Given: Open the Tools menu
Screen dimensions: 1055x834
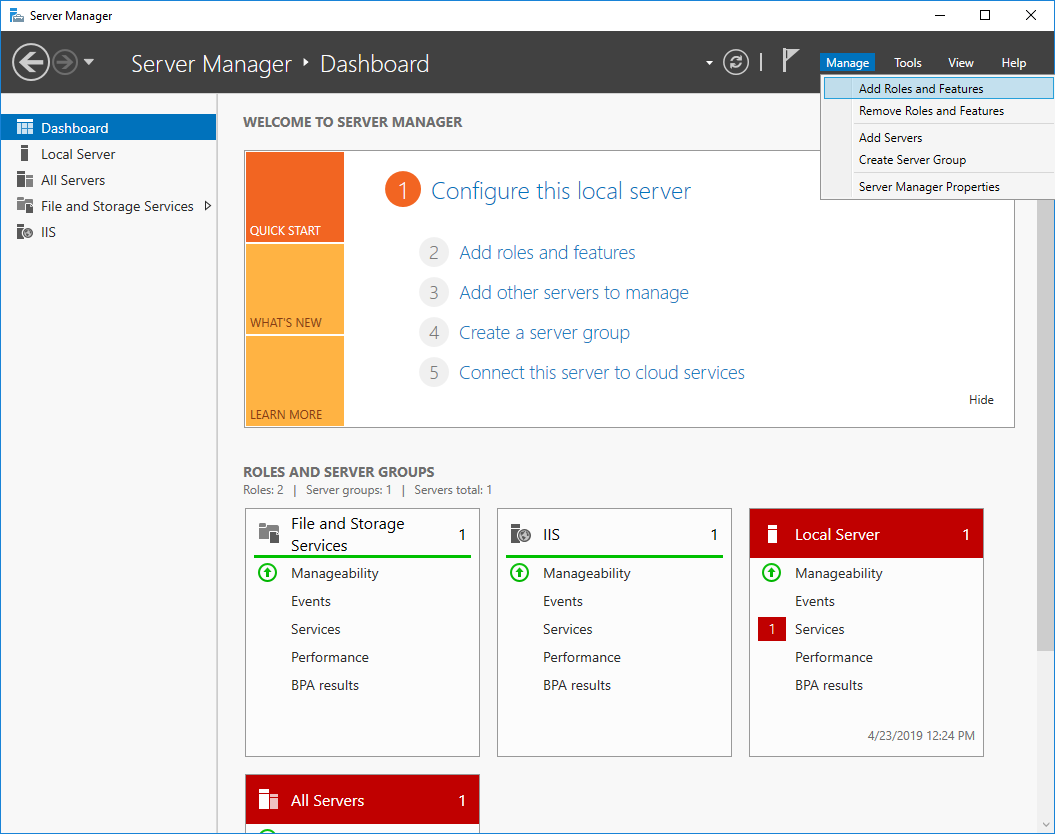Looking at the screenshot, I should point(908,63).
